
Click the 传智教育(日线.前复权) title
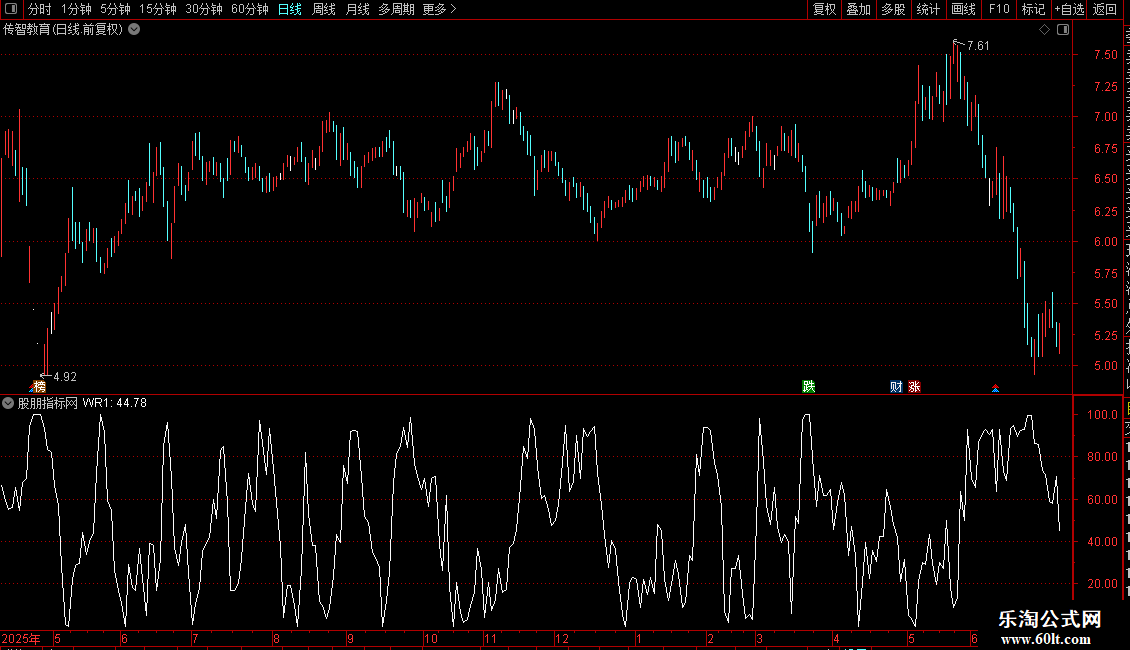click(x=63, y=30)
